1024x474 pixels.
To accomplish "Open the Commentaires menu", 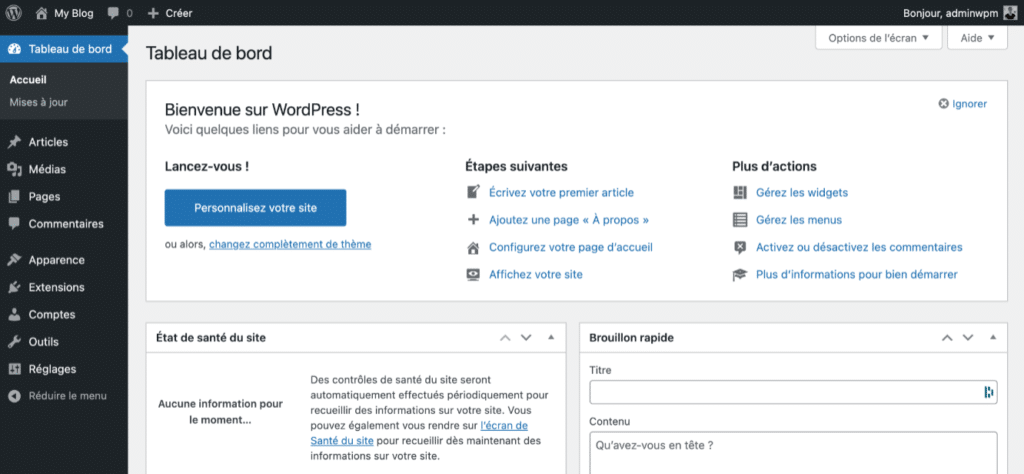I will 64,224.
